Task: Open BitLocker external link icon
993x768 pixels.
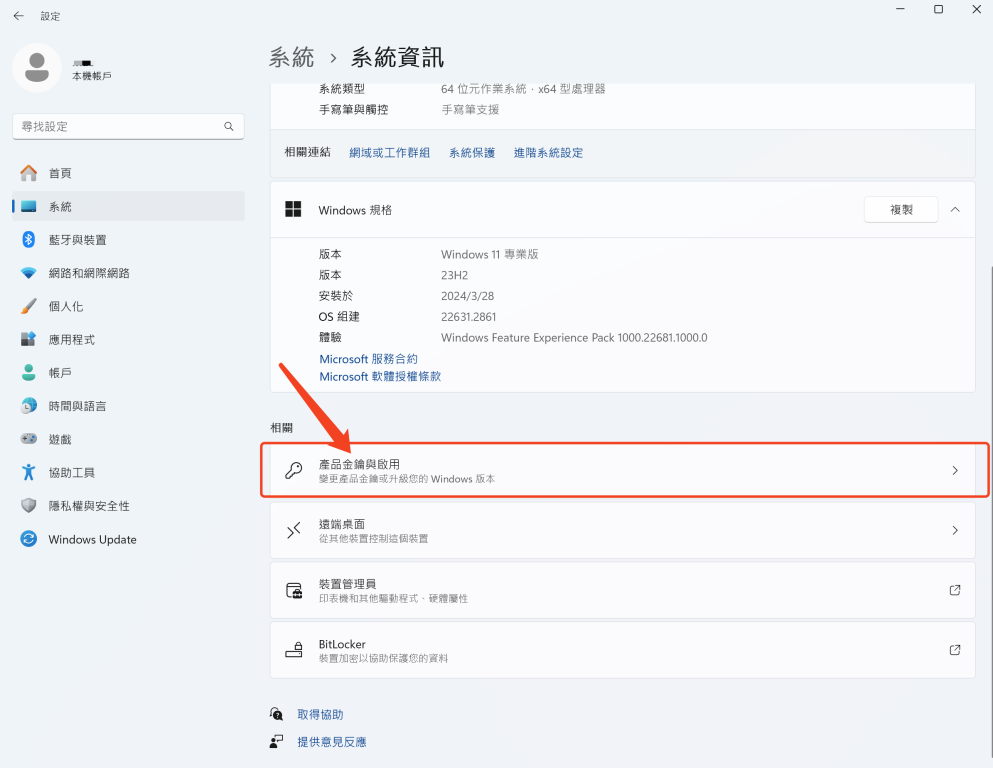Action: click(x=955, y=650)
